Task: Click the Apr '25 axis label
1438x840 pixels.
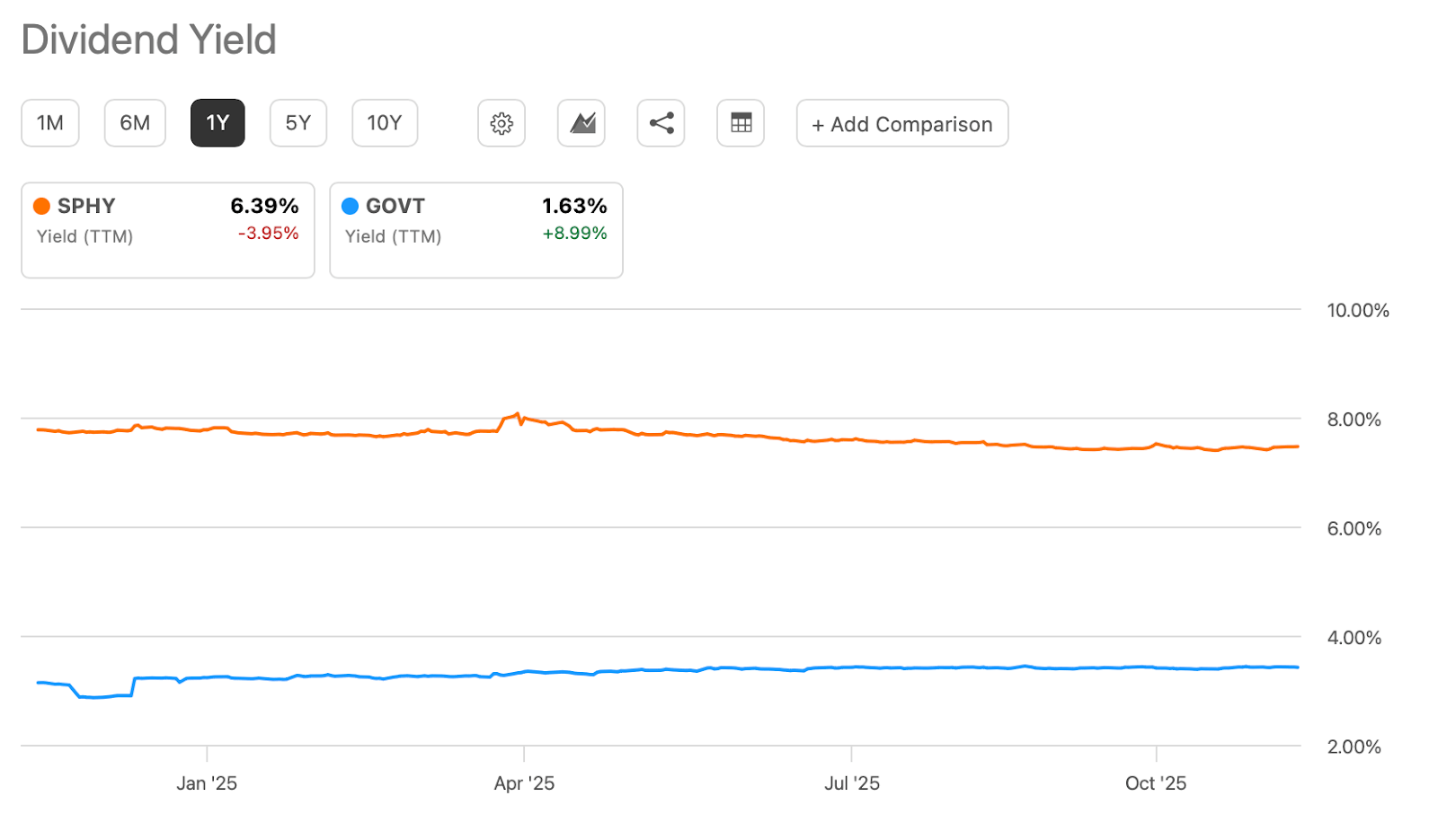Action: coord(524,783)
